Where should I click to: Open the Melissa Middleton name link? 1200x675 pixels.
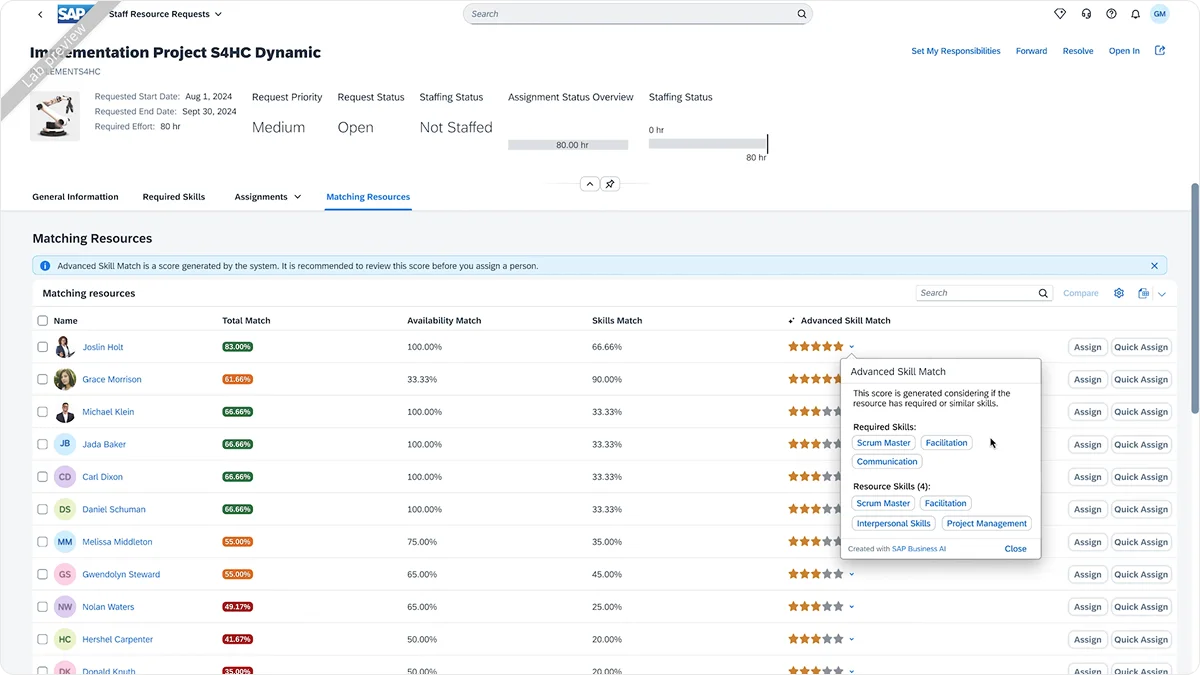click(x=117, y=542)
